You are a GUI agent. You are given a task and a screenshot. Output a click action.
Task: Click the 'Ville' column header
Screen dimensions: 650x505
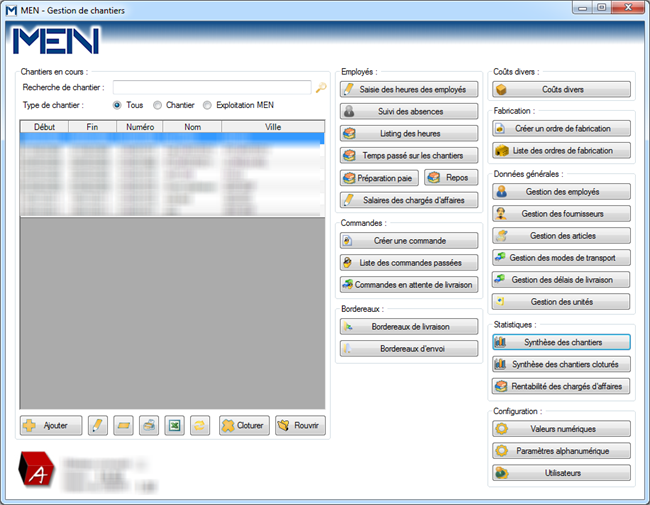(272, 127)
